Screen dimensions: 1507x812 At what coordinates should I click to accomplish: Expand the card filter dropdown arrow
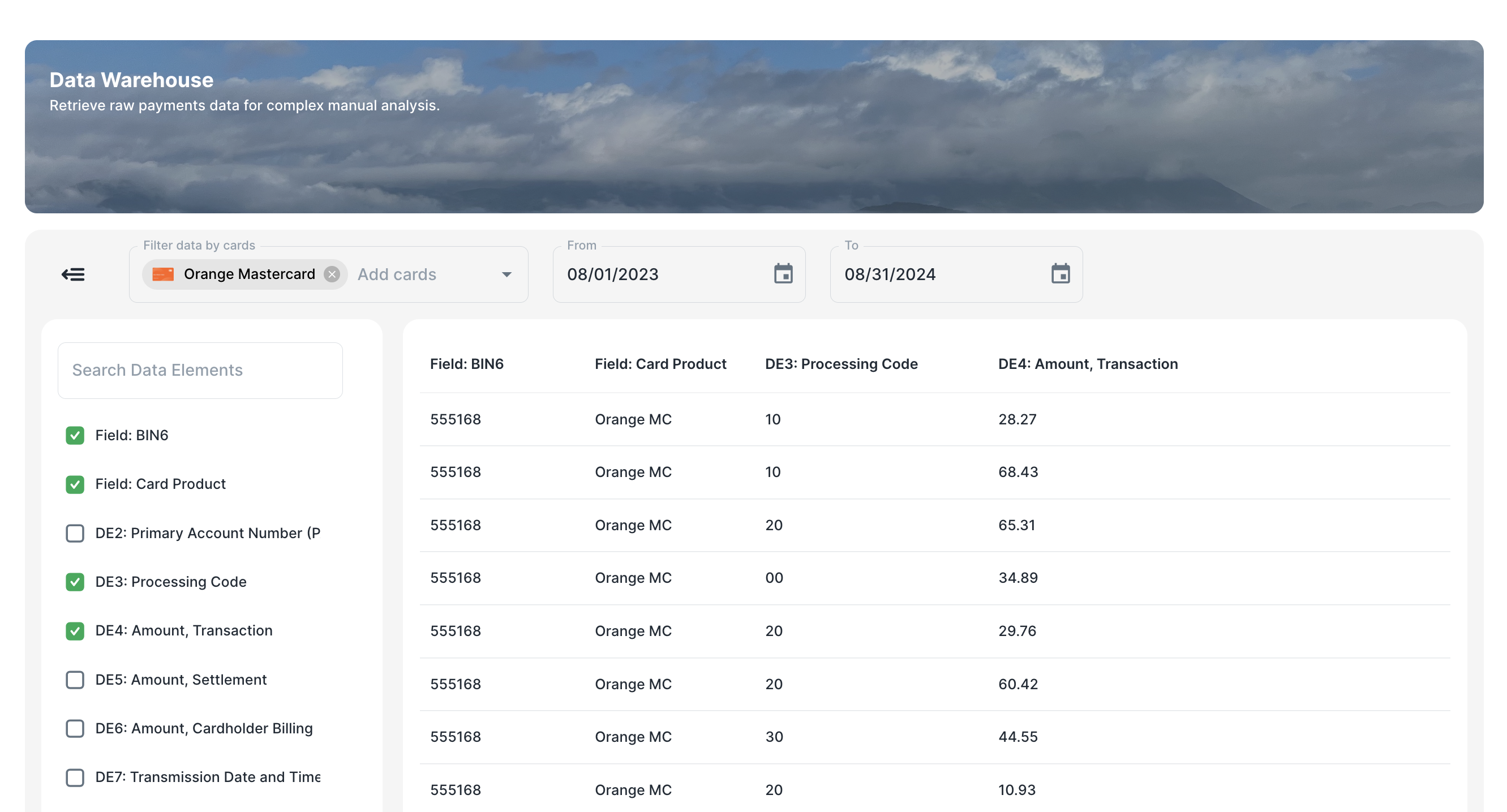point(506,274)
